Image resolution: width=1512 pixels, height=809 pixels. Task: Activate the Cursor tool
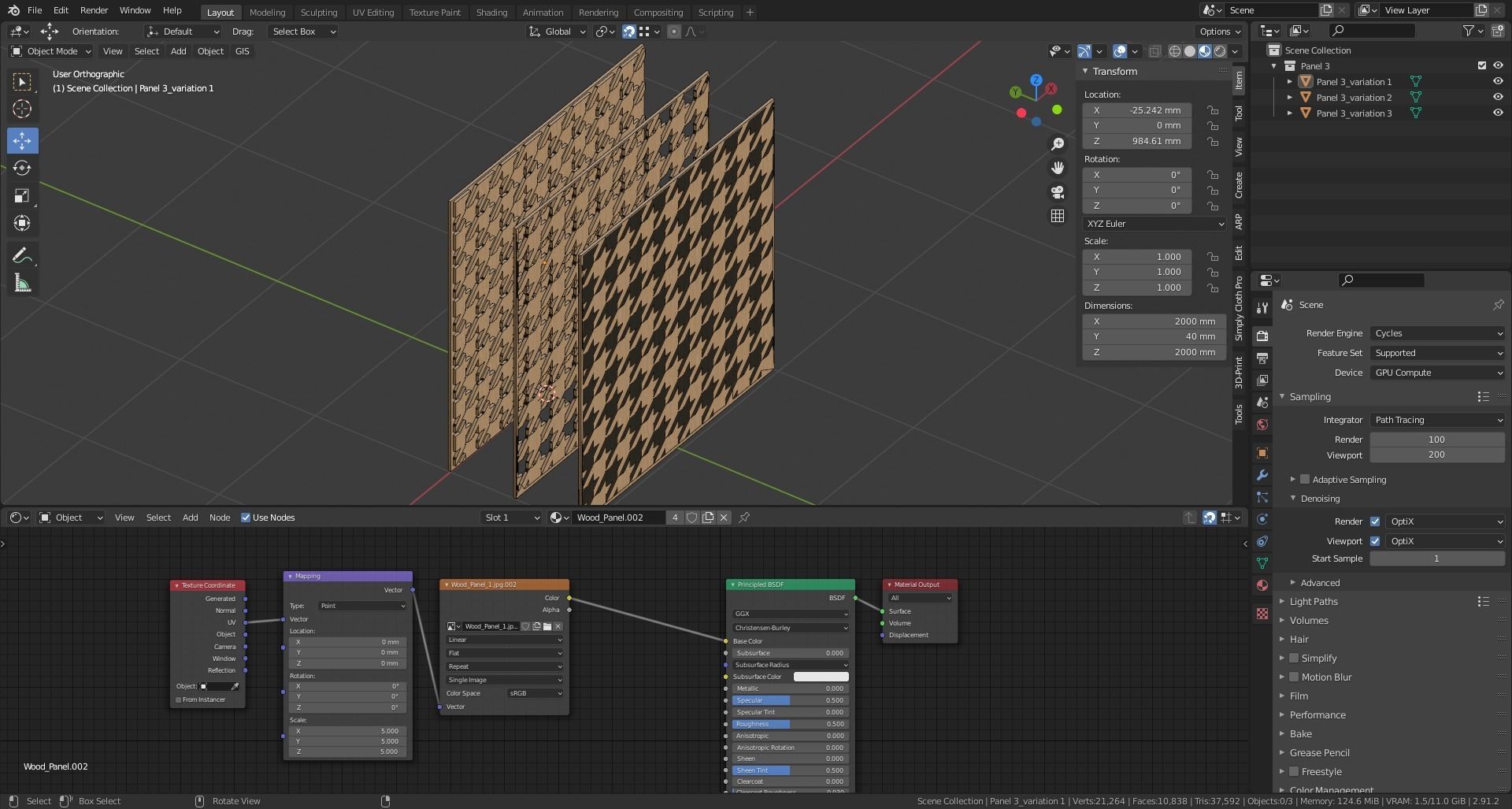[x=22, y=109]
